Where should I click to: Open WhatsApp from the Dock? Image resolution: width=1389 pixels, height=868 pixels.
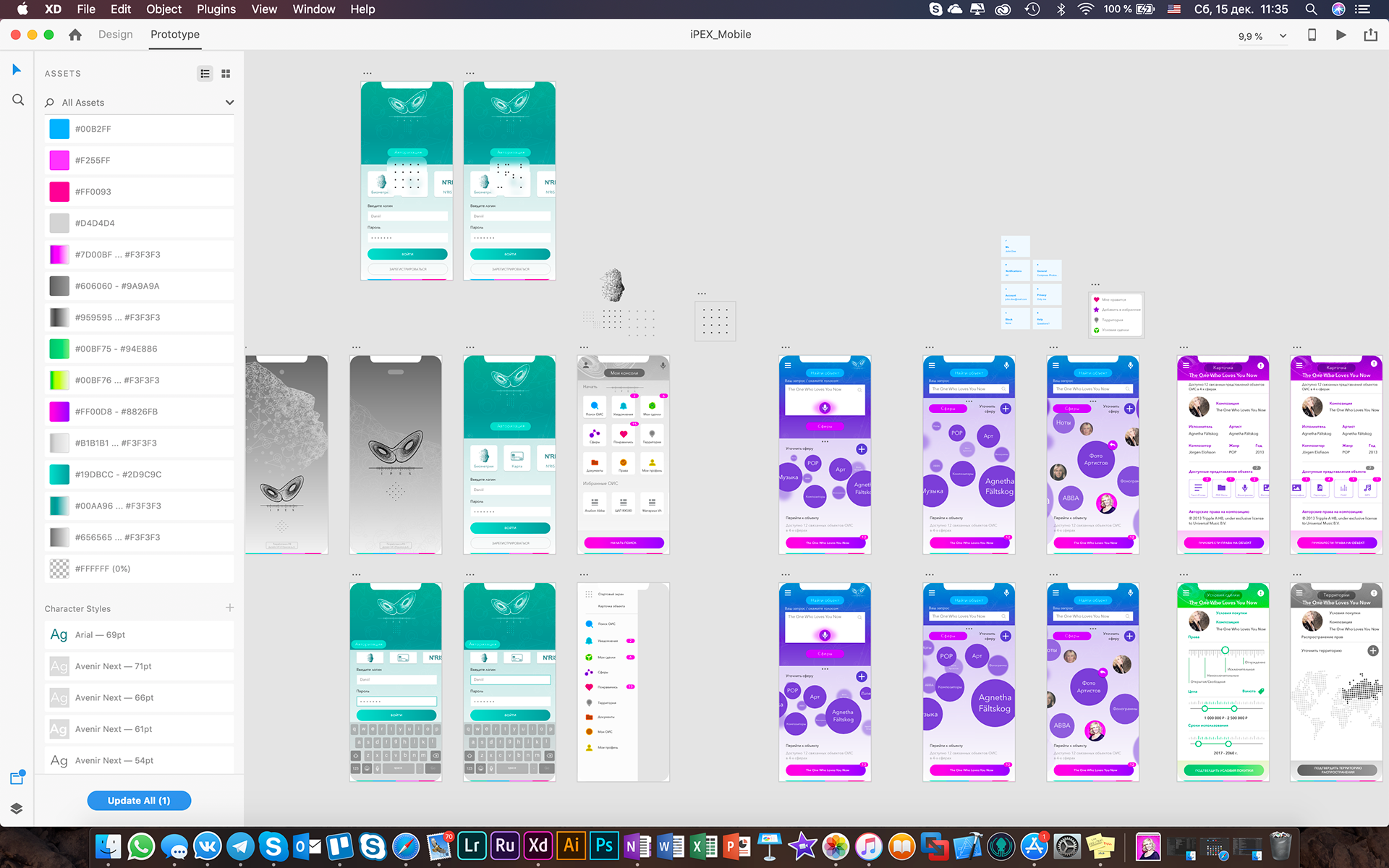(142, 846)
